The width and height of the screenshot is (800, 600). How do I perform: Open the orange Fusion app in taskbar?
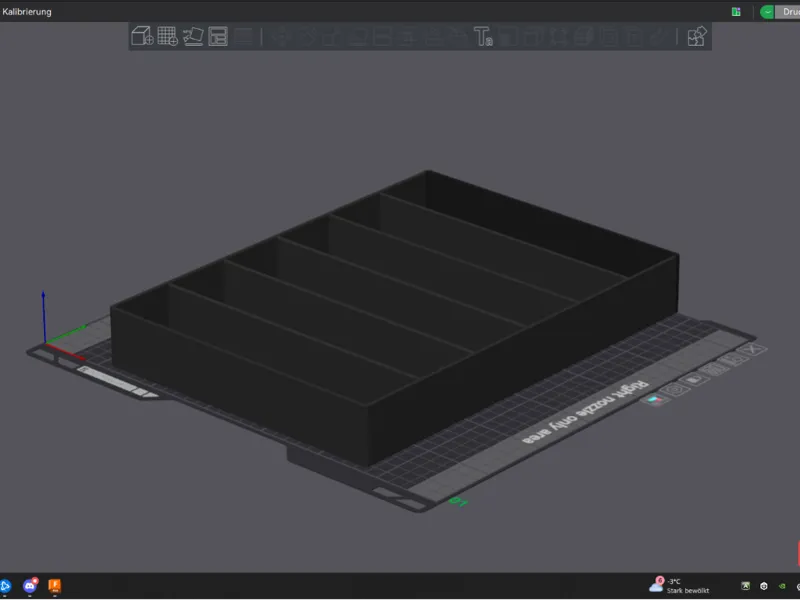tap(55, 585)
